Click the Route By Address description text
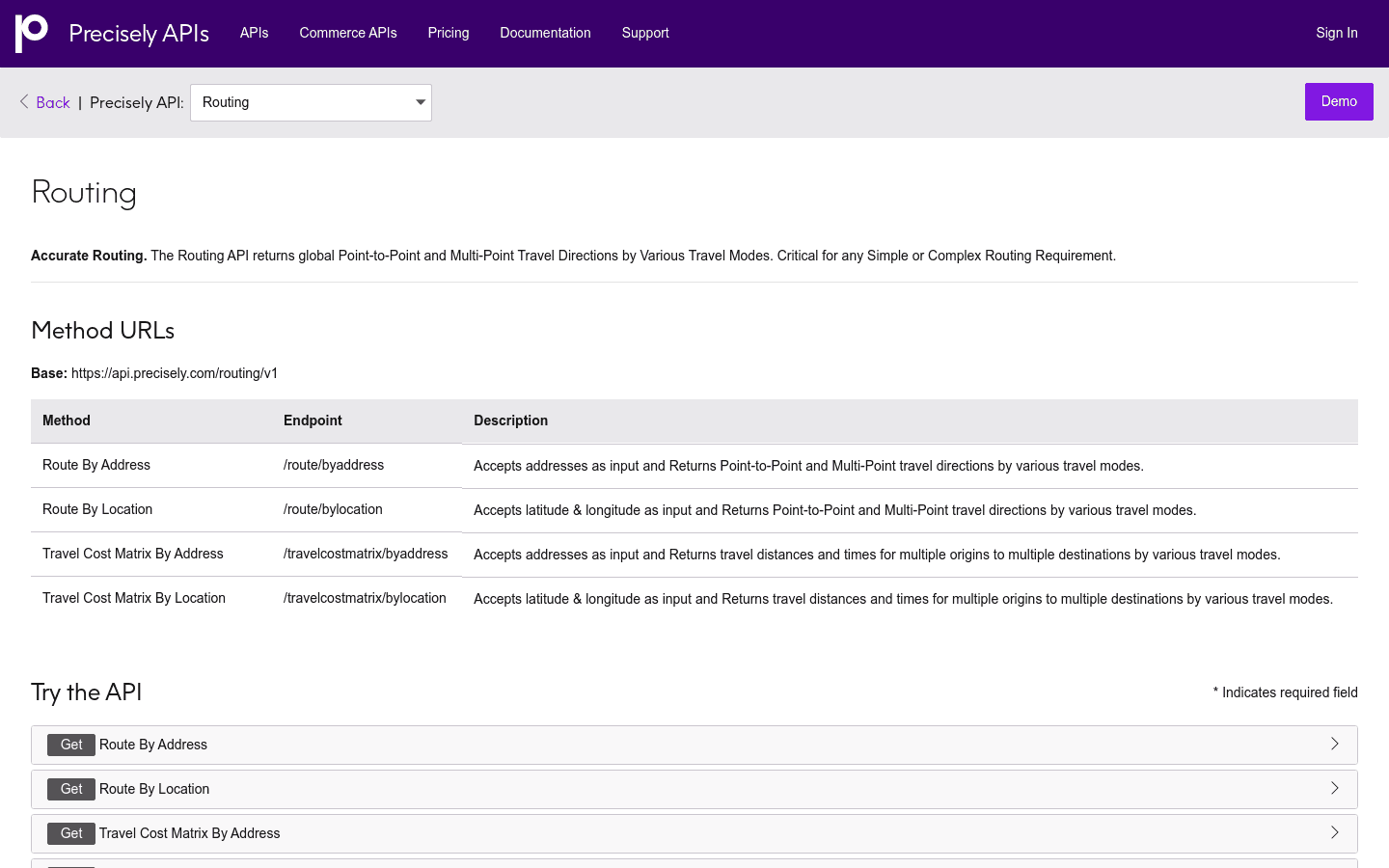This screenshot has height=868, width=1389. [x=808, y=466]
